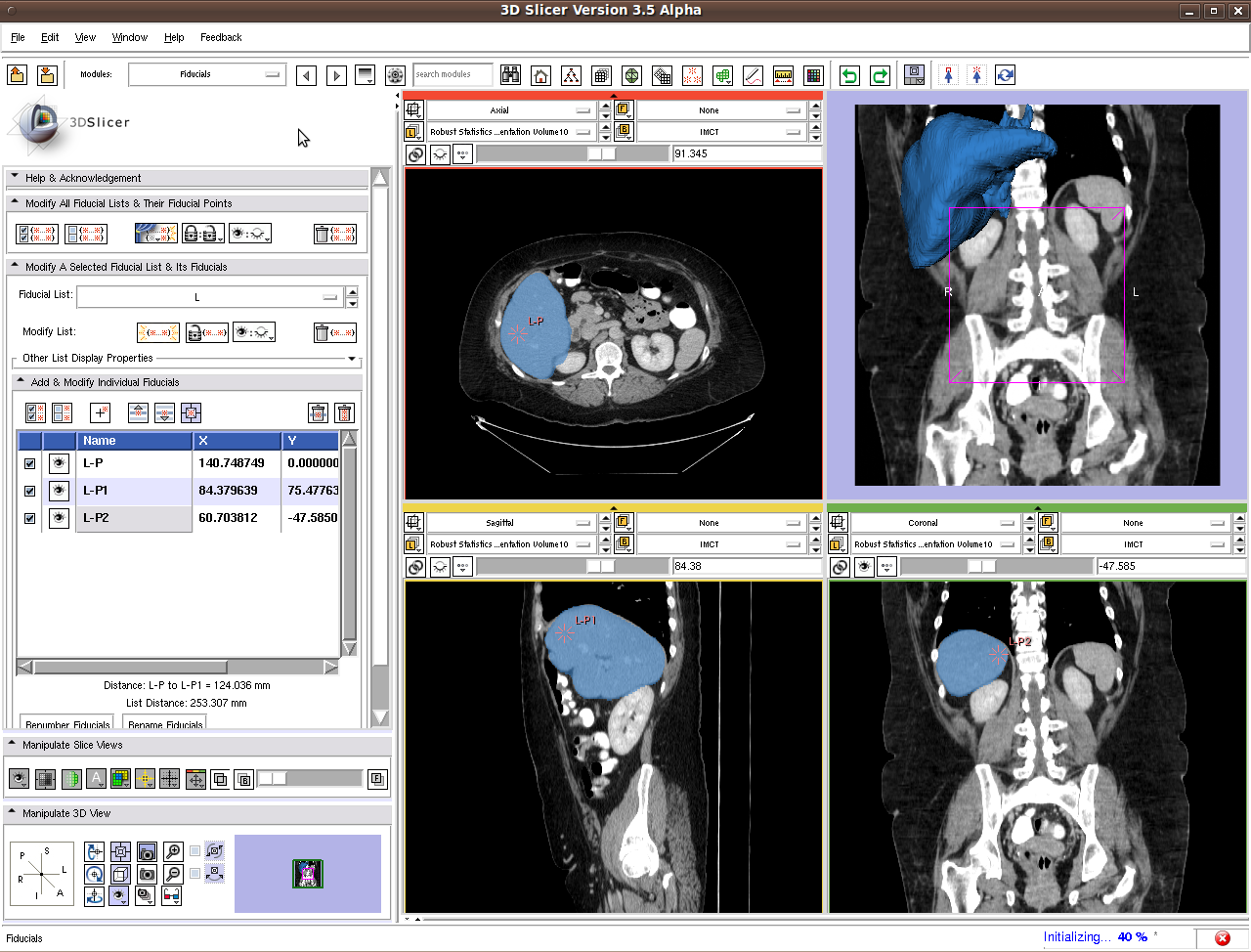The height and width of the screenshot is (952, 1251).
Task: Click the Renumber Fiducials button
Action: 67,724
